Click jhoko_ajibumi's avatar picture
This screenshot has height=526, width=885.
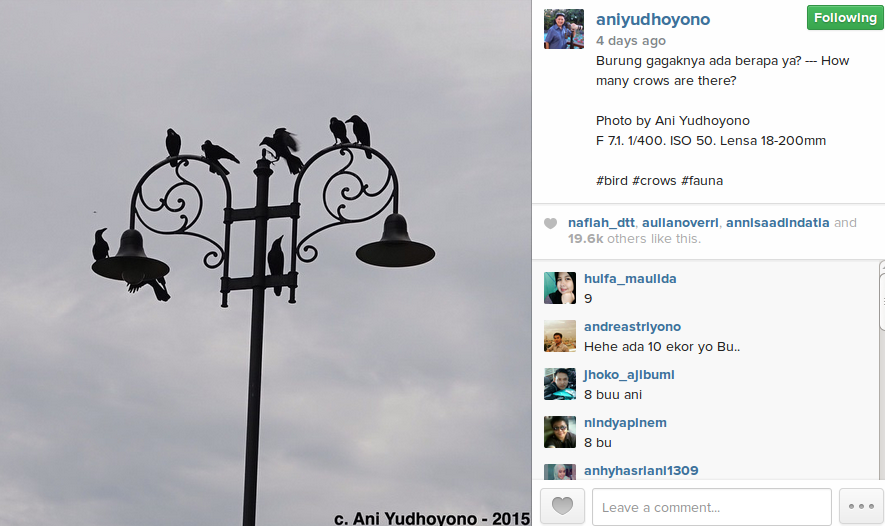click(560, 384)
